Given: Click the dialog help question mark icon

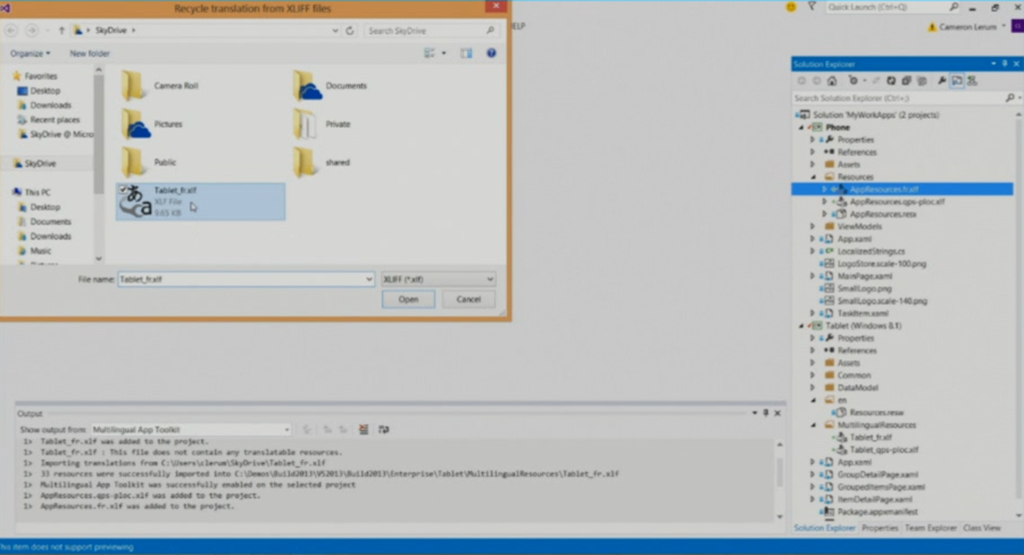Looking at the screenshot, I should click(491, 53).
